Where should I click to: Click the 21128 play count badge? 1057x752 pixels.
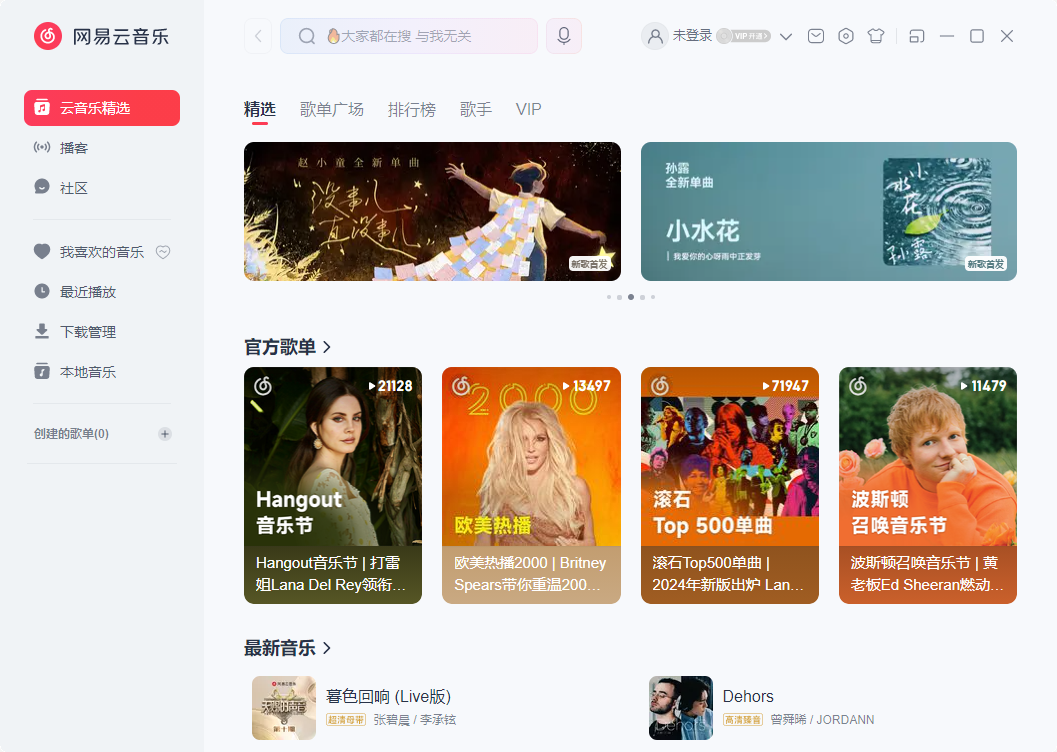tap(390, 386)
